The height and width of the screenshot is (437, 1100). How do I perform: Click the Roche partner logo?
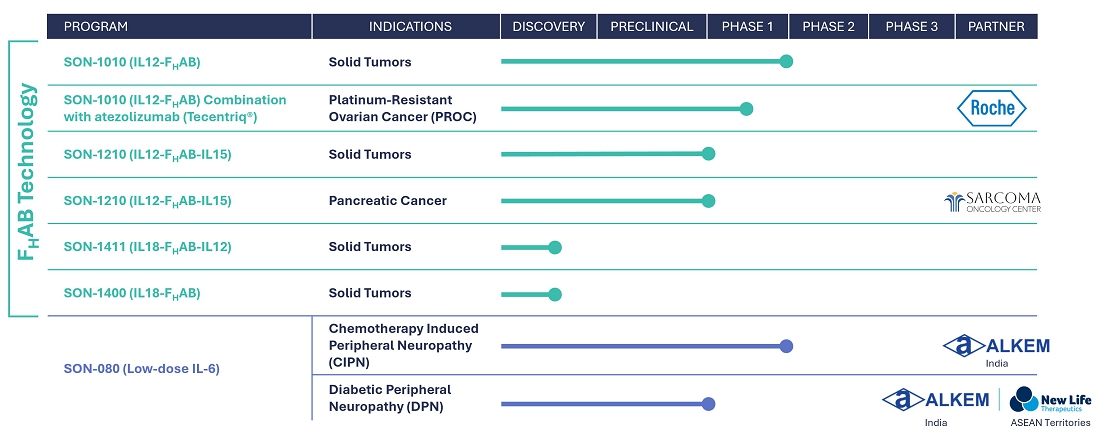click(x=993, y=108)
